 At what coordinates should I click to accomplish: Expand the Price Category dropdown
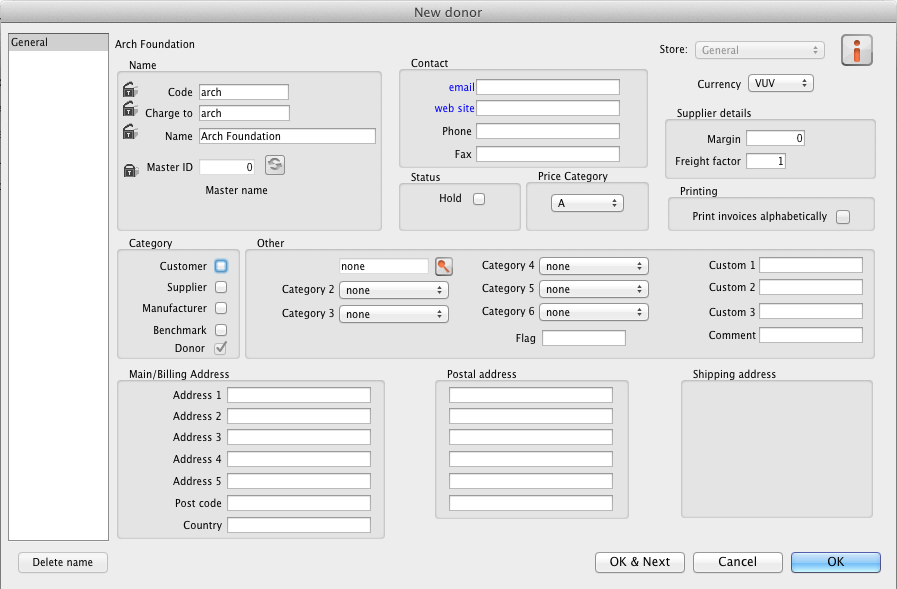(x=587, y=203)
